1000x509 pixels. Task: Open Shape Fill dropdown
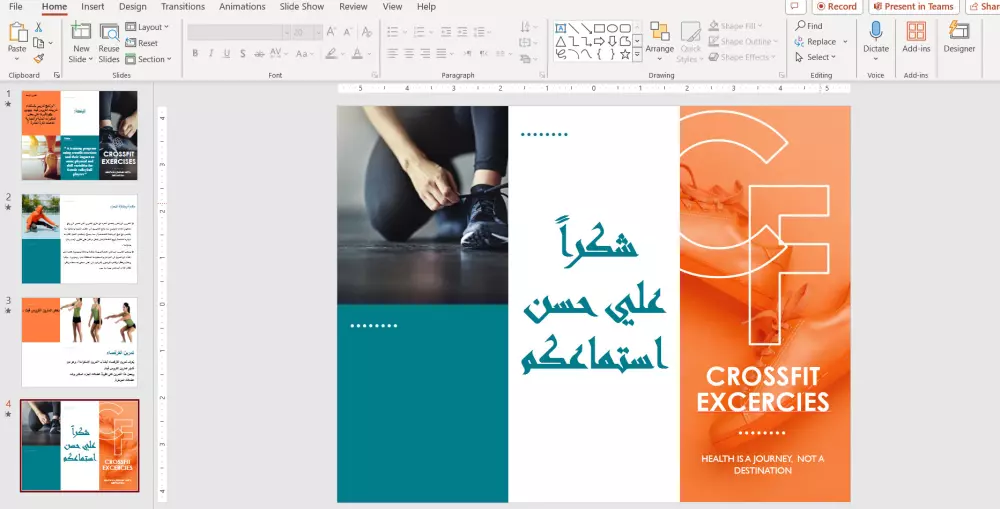[x=735, y=26]
